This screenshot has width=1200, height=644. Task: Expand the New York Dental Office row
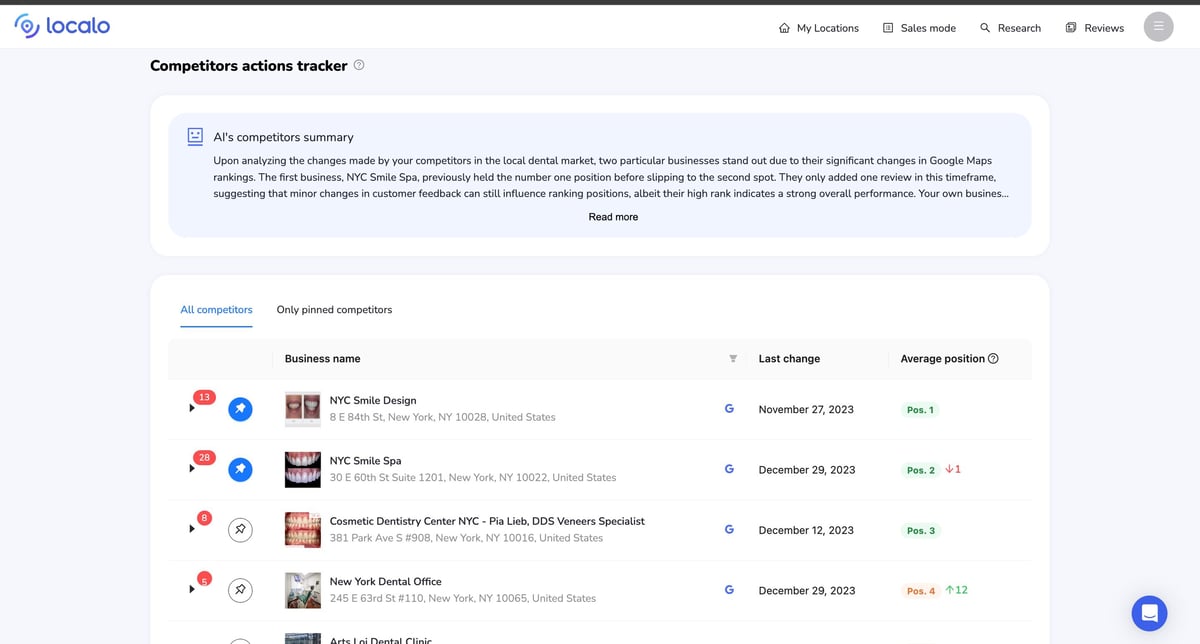(191, 590)
